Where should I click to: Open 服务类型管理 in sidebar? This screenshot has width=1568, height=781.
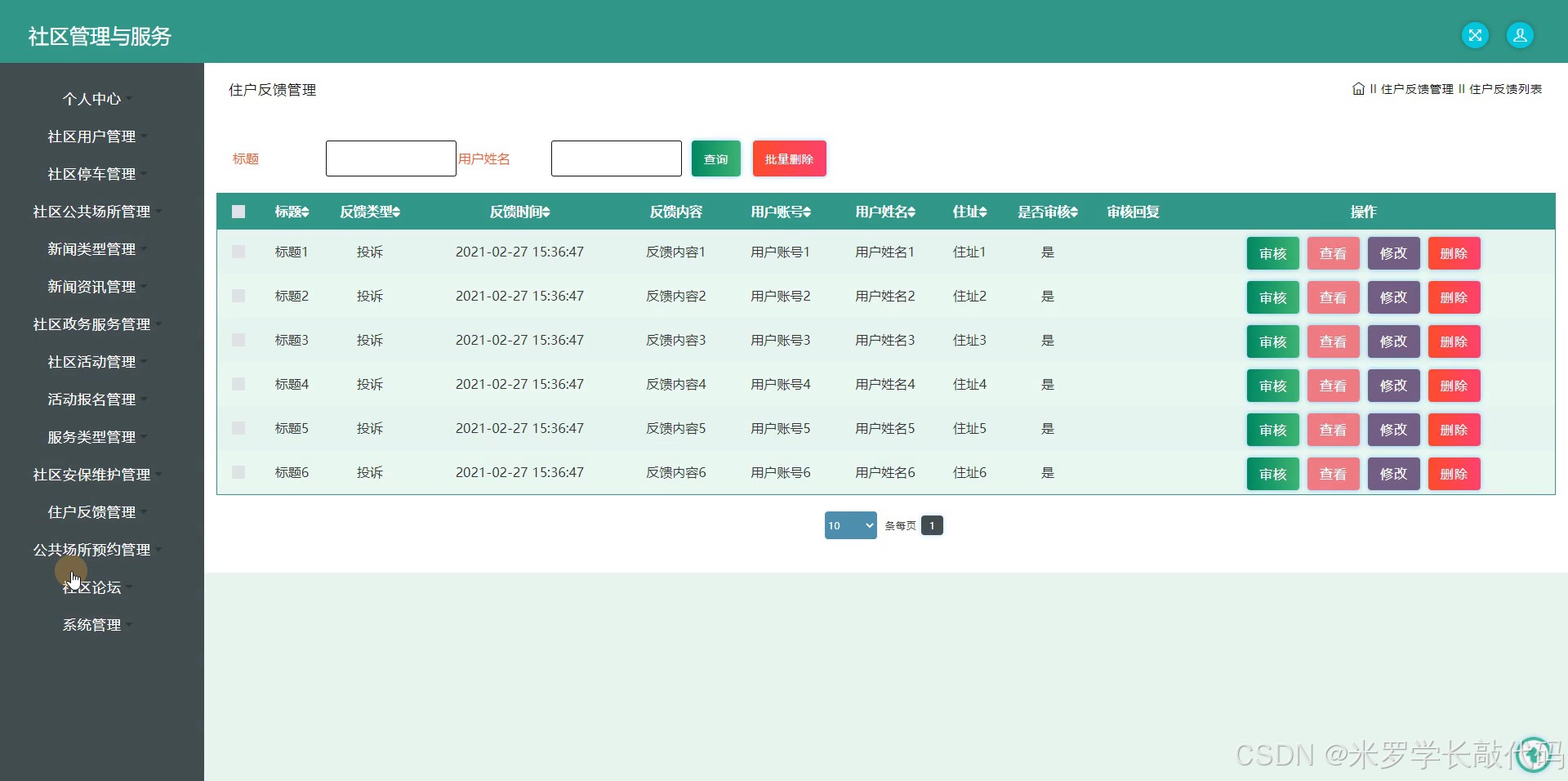click(97, 437)
